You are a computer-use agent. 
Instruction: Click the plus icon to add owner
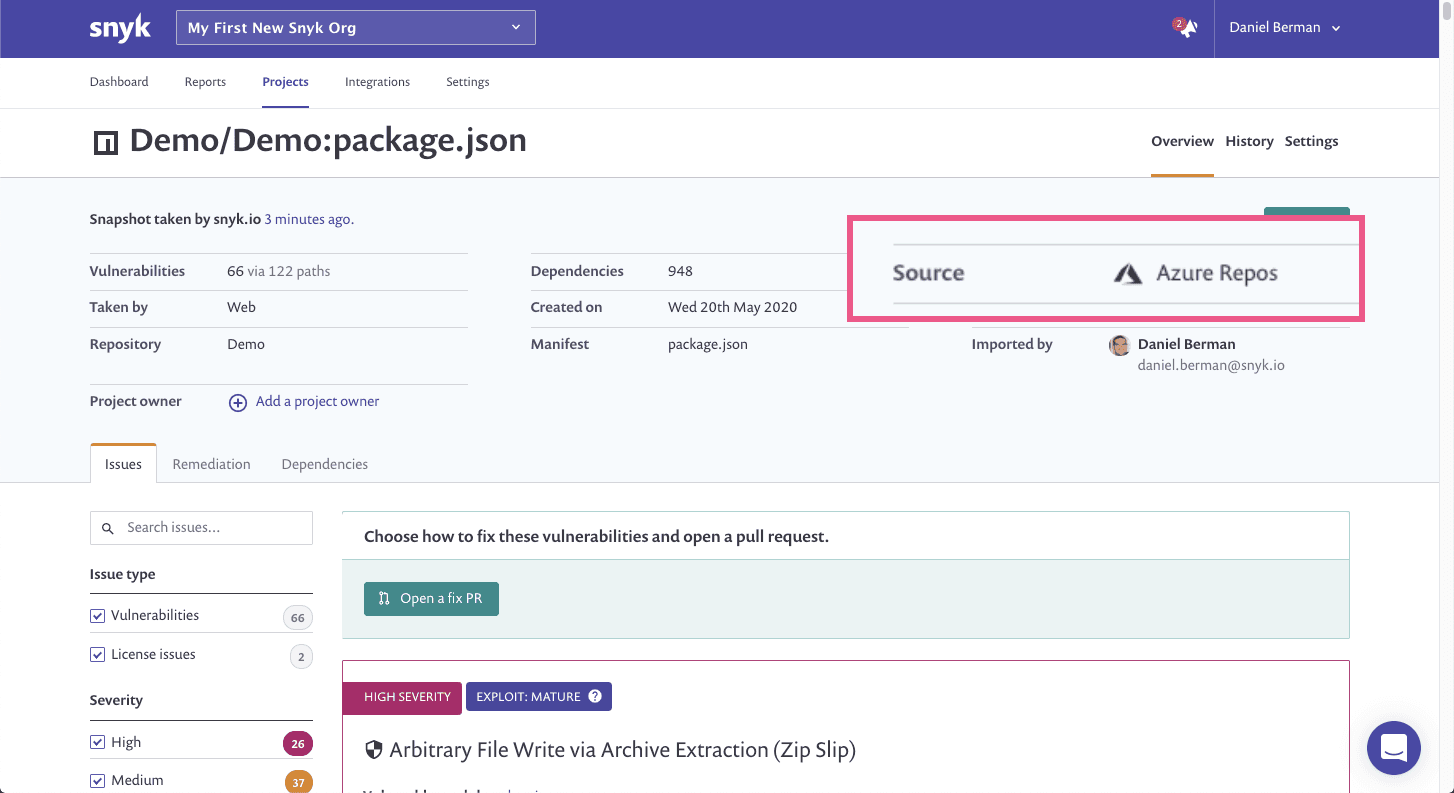[238, 402]
